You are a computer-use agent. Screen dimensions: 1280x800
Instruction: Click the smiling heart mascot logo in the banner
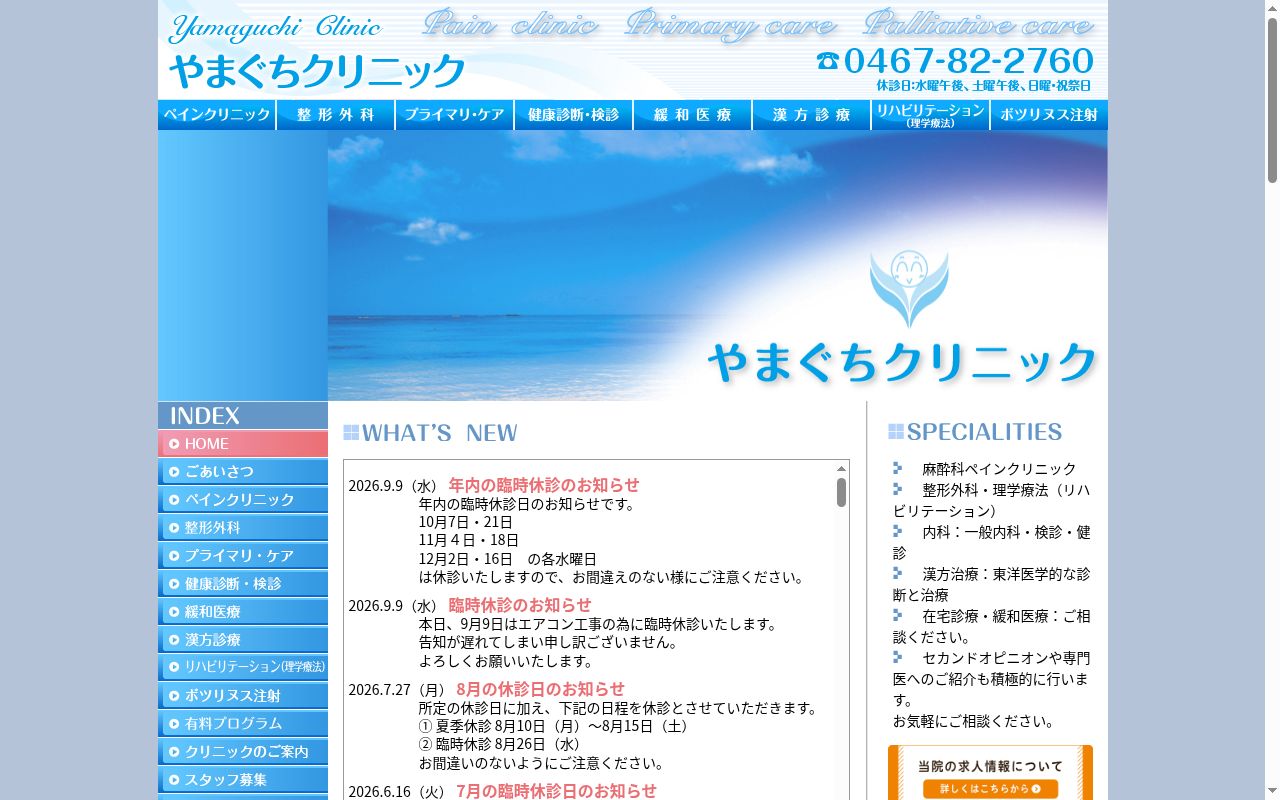908,288
